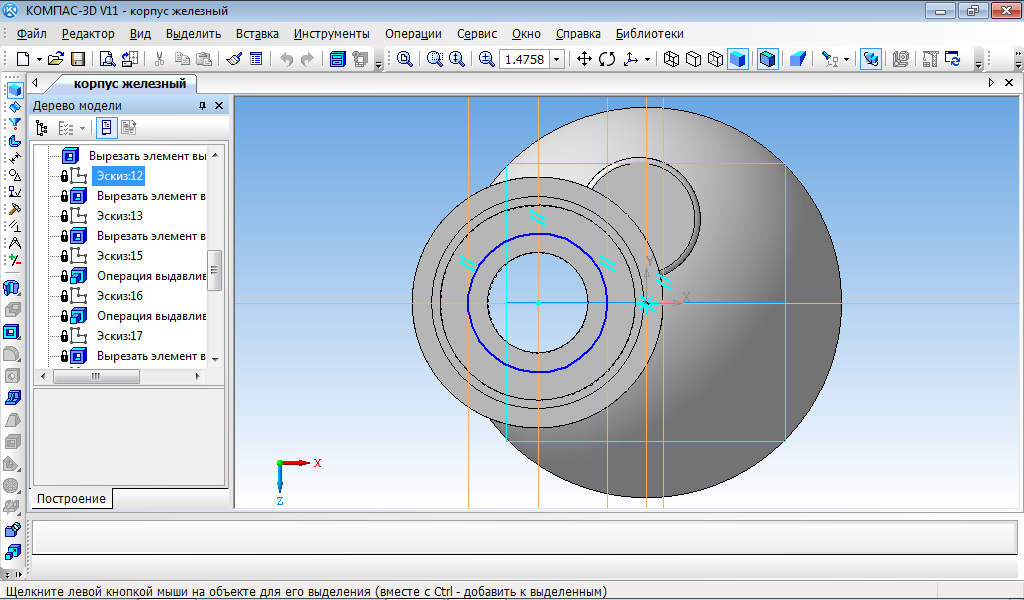
Task: Open the zoom scale dropdown
Action: point(557,59)
